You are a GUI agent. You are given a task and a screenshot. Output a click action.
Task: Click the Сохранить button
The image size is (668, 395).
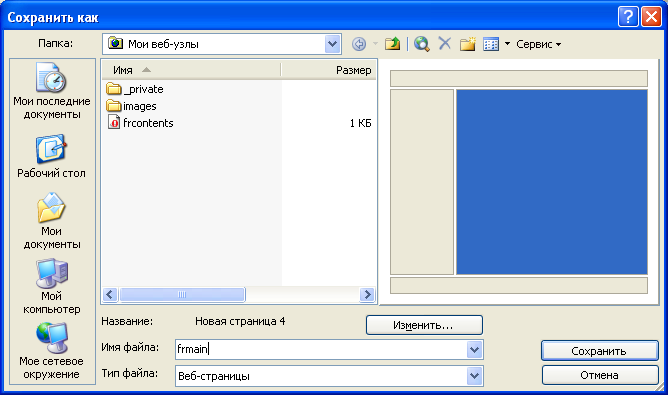pyautogui.click(x=600, y=351)
